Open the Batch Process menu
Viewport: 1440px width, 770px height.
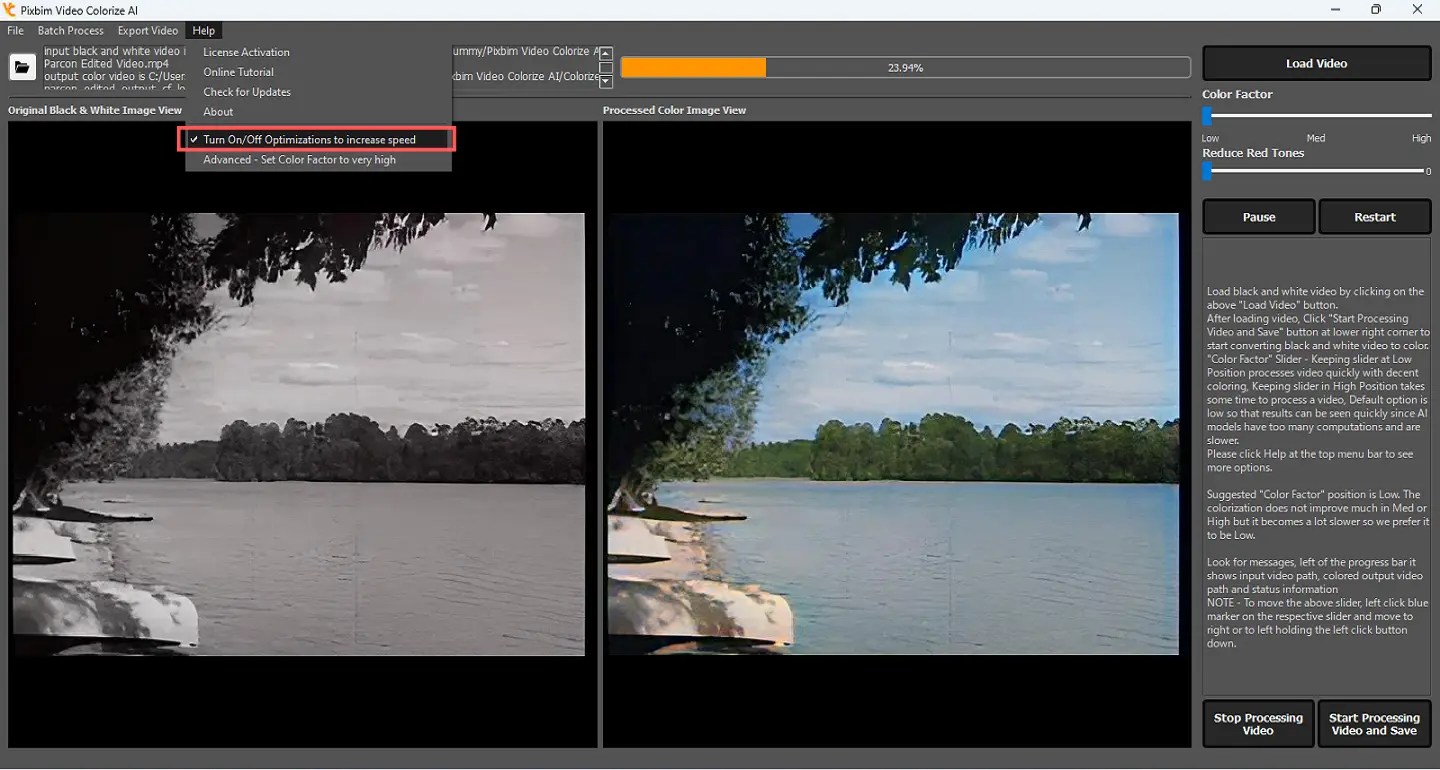pyautogui.click(x=70, y=30)
